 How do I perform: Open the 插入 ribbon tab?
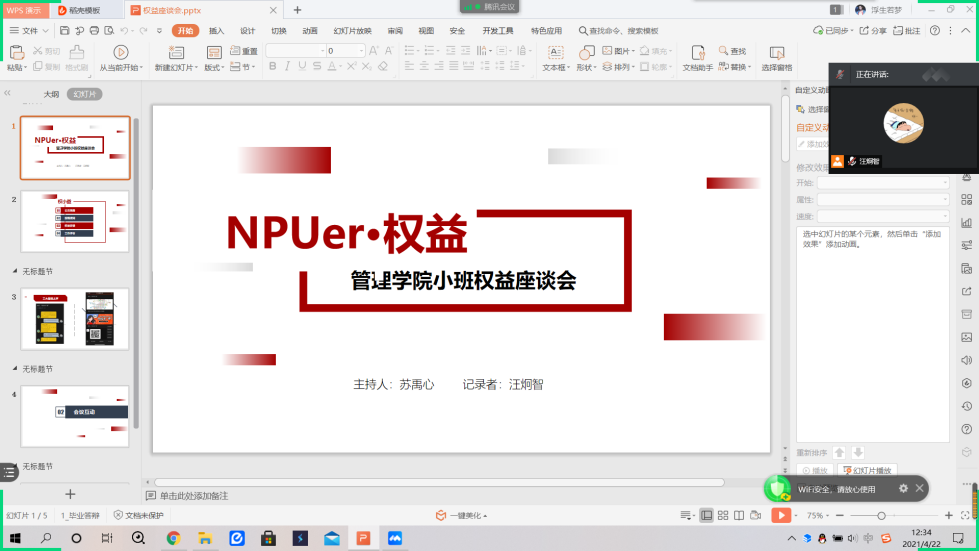(216, 31)
